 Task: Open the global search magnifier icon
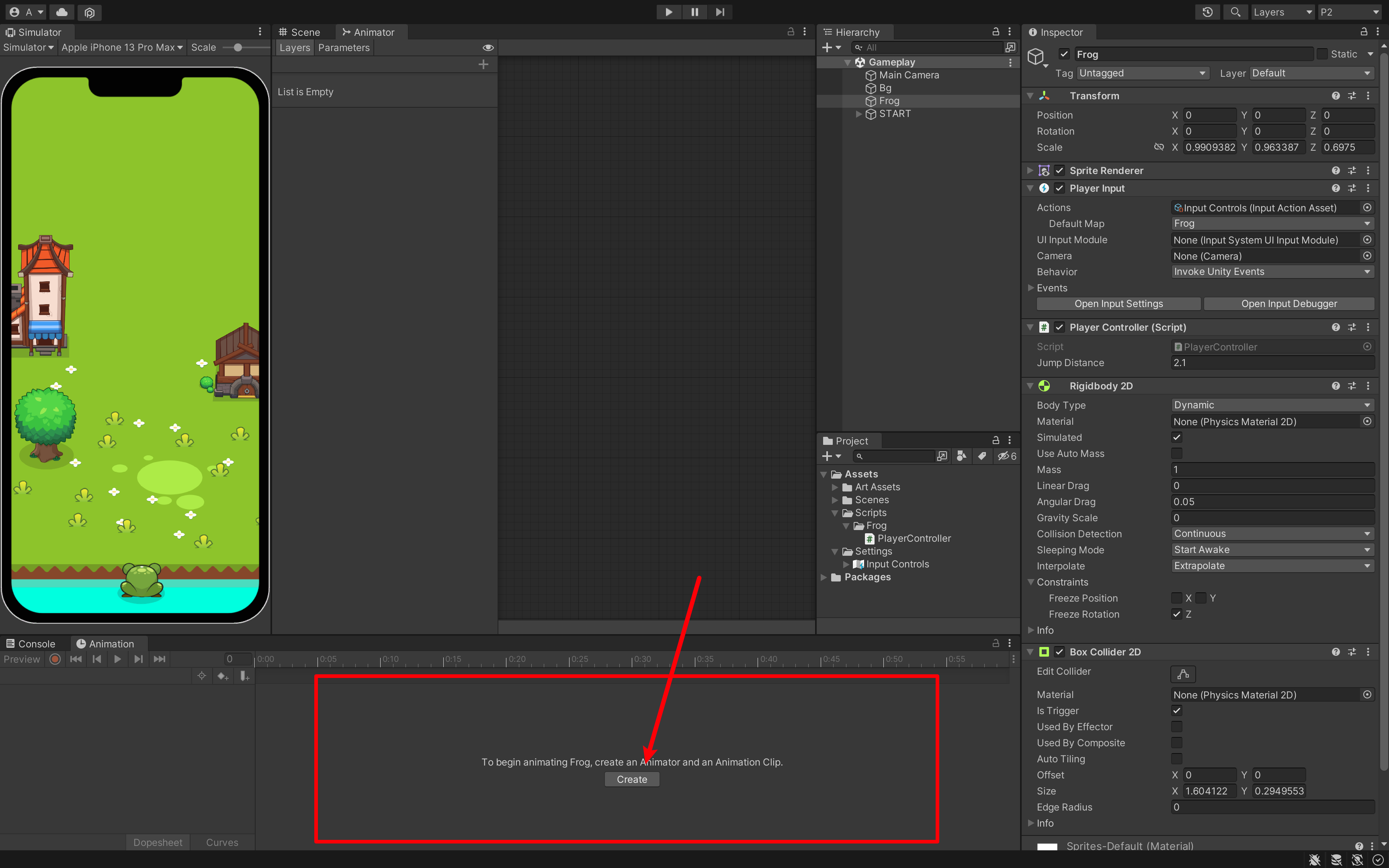click(x=1235, y=12)
